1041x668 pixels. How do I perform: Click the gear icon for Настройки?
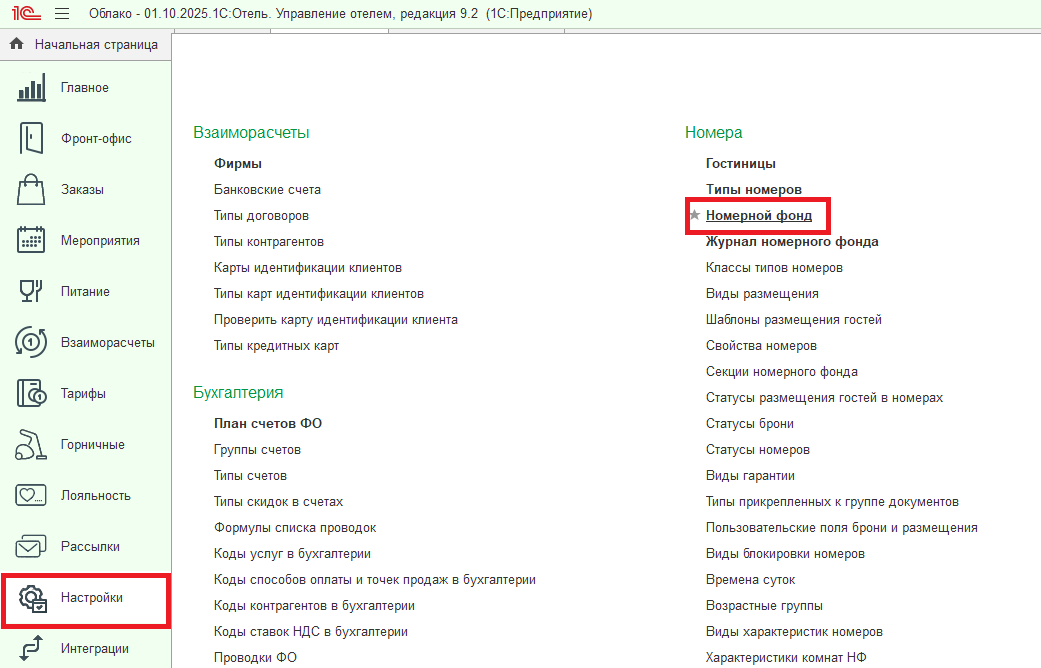pos(33,598)
